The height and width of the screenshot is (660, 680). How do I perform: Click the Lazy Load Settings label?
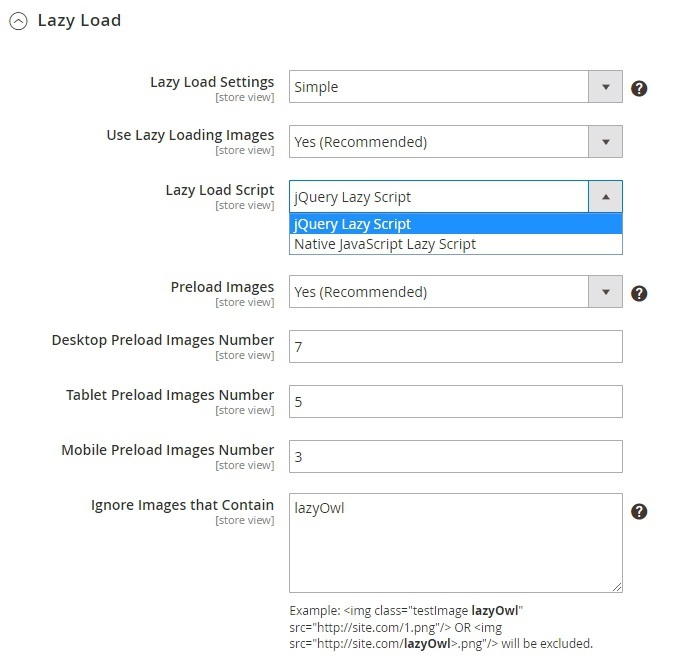pos(211,81)
